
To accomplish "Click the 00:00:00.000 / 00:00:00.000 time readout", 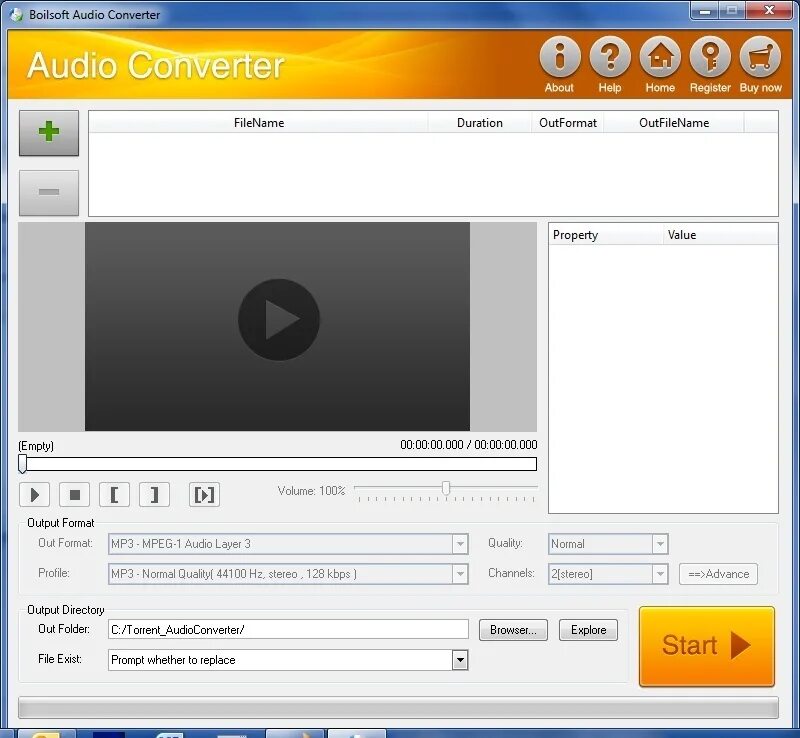I will [x=468, y=445].
